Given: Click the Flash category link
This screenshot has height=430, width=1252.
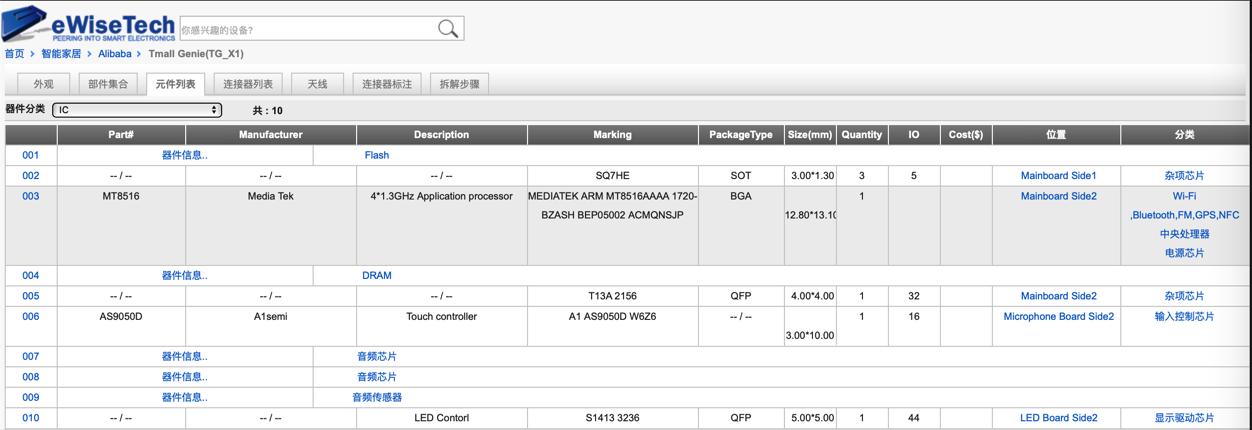Looking at the screenshot, I should click(377, 156).
